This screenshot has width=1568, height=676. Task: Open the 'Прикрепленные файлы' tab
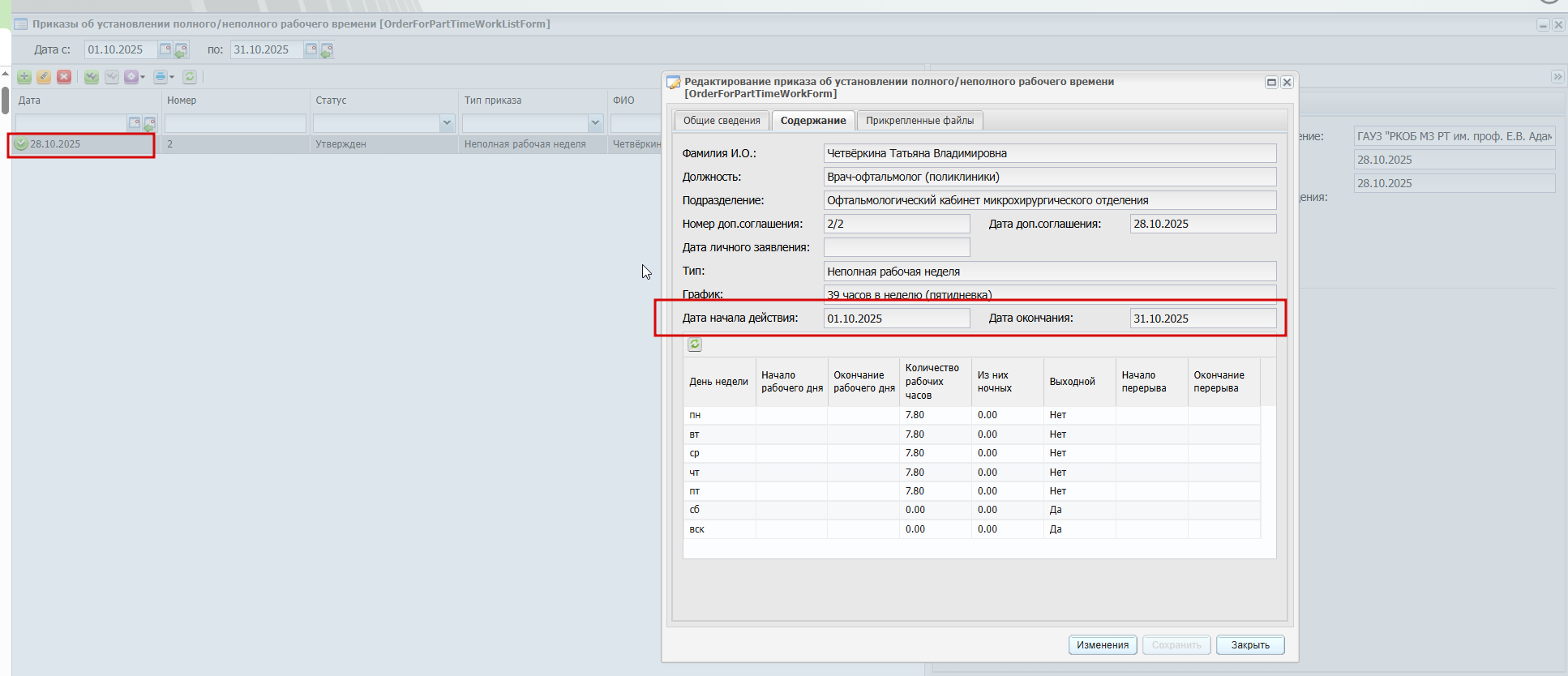pyautogui.click(x=920, y=121)
